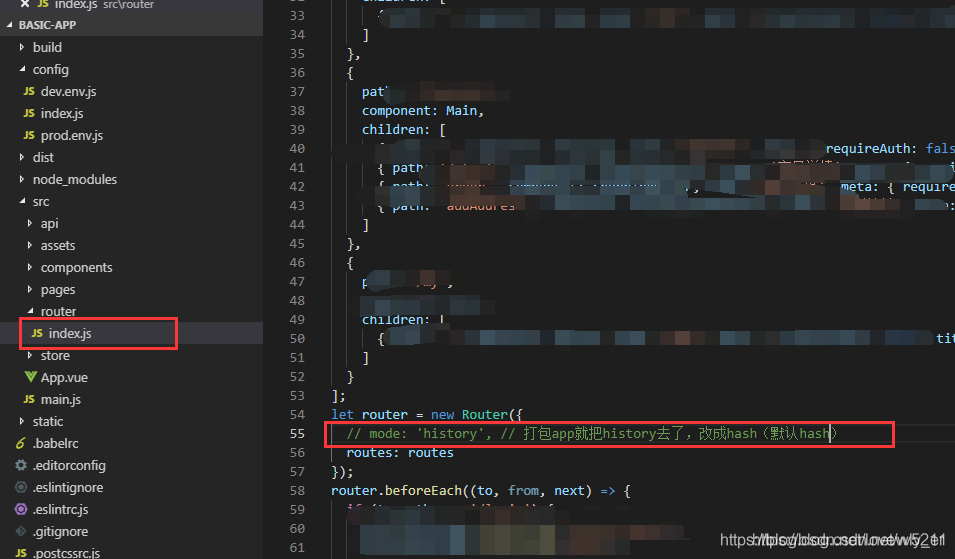
Task: Open config index.js file
Action: pyautogui.click(x=62, y=113)
